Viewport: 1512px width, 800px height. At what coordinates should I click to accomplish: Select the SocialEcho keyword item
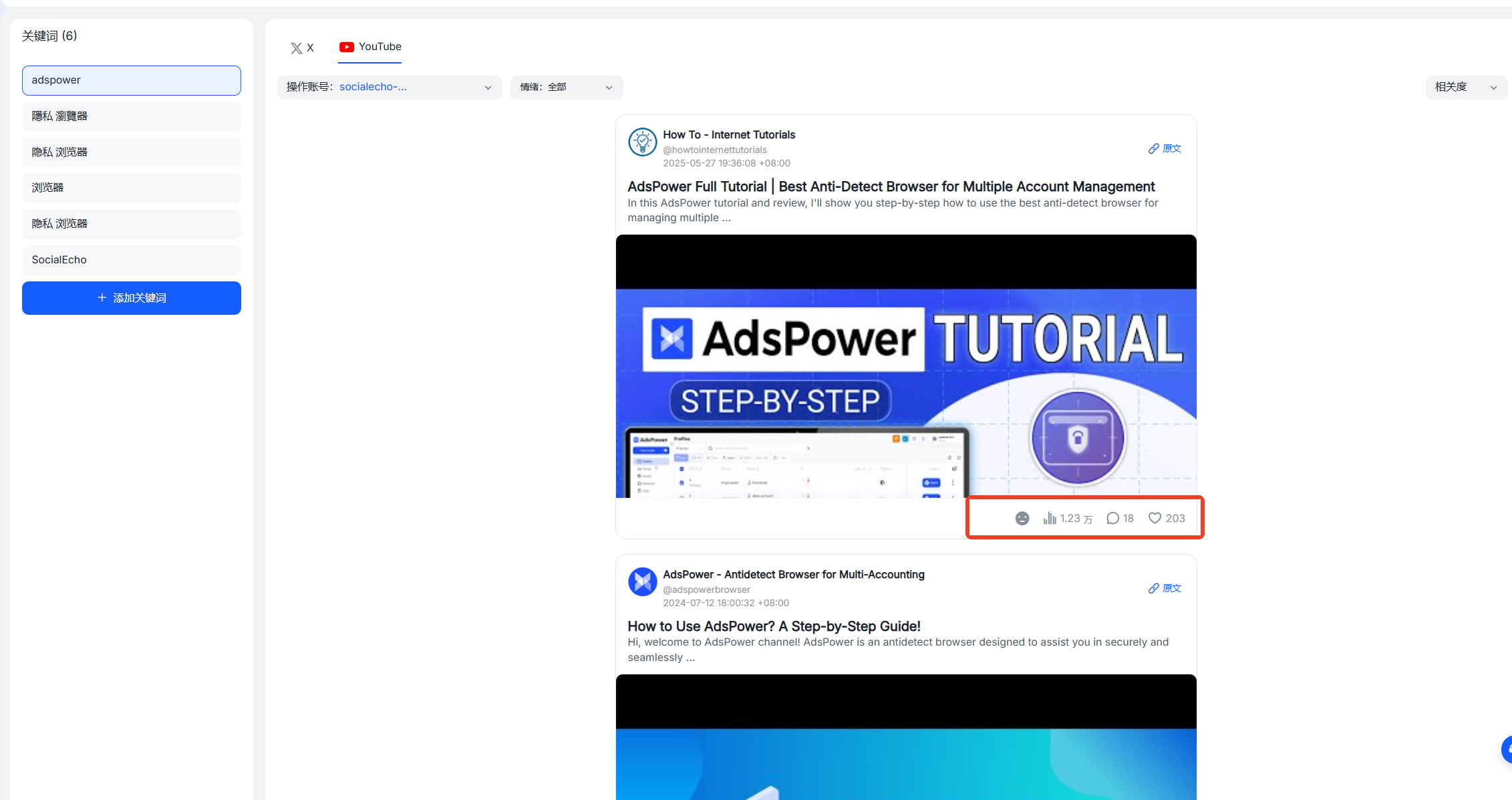coord(132,260)
